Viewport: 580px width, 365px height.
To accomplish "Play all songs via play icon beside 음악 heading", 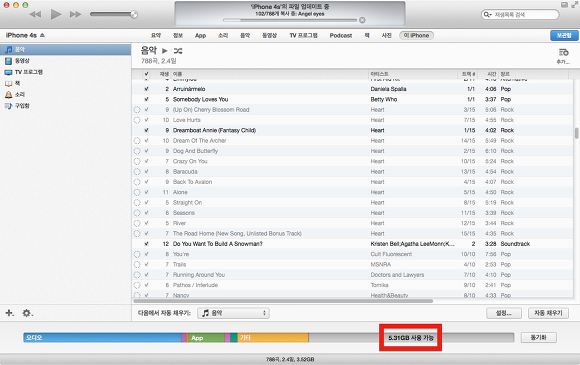I will pyautogui.click(x=165, y=51).
